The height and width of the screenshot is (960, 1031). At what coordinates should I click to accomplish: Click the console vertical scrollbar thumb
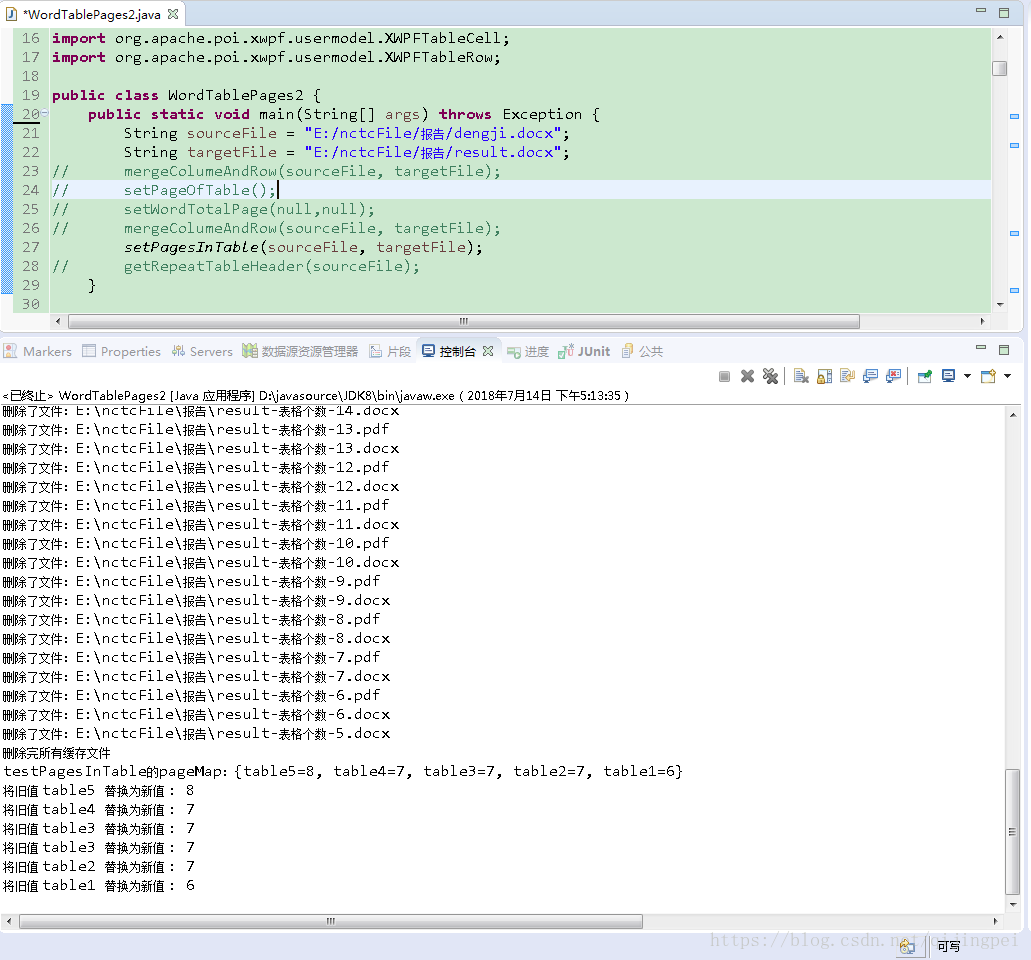click(x=1013, y=831)
